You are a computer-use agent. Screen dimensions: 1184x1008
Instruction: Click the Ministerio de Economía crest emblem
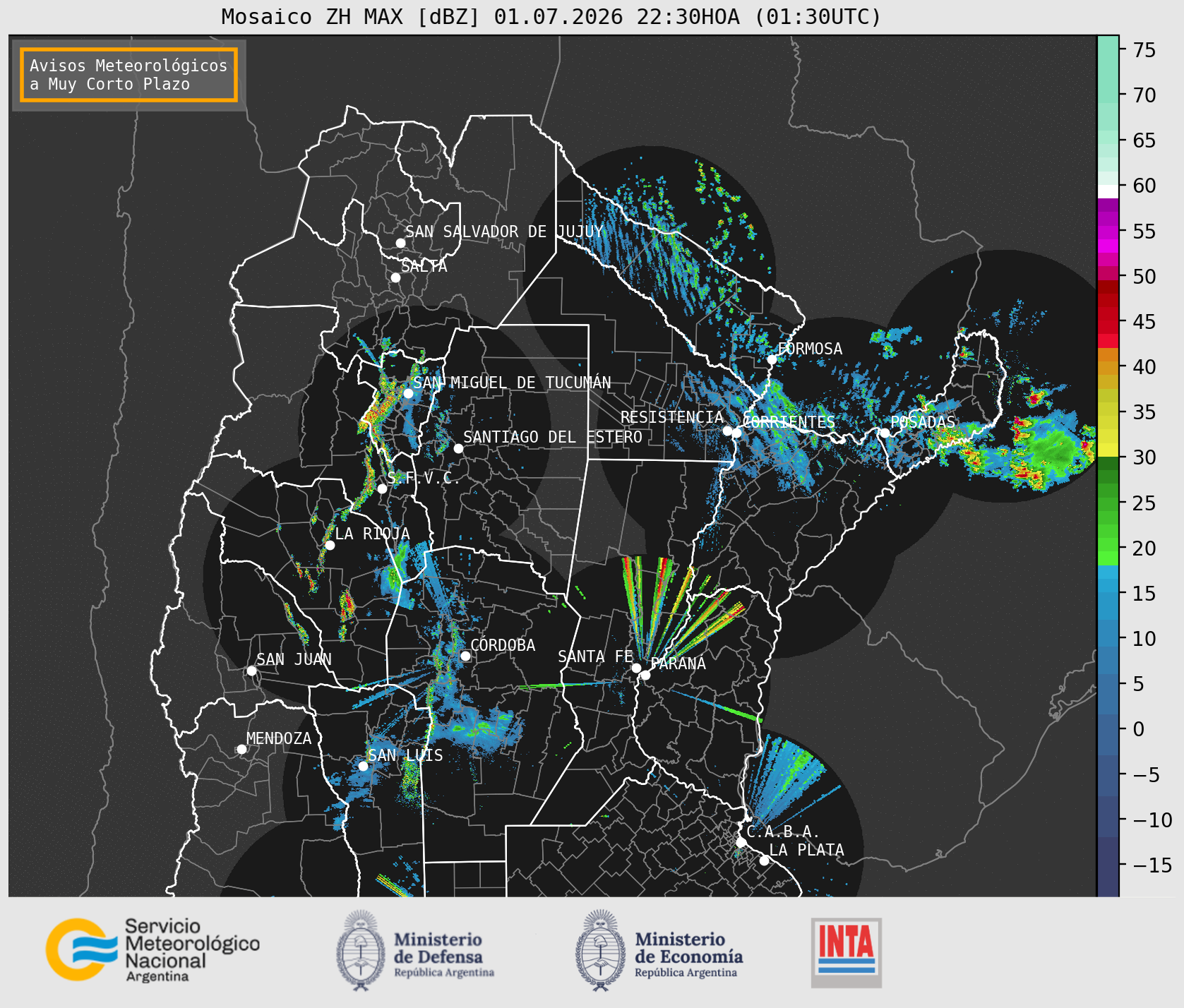click(600, 950)
